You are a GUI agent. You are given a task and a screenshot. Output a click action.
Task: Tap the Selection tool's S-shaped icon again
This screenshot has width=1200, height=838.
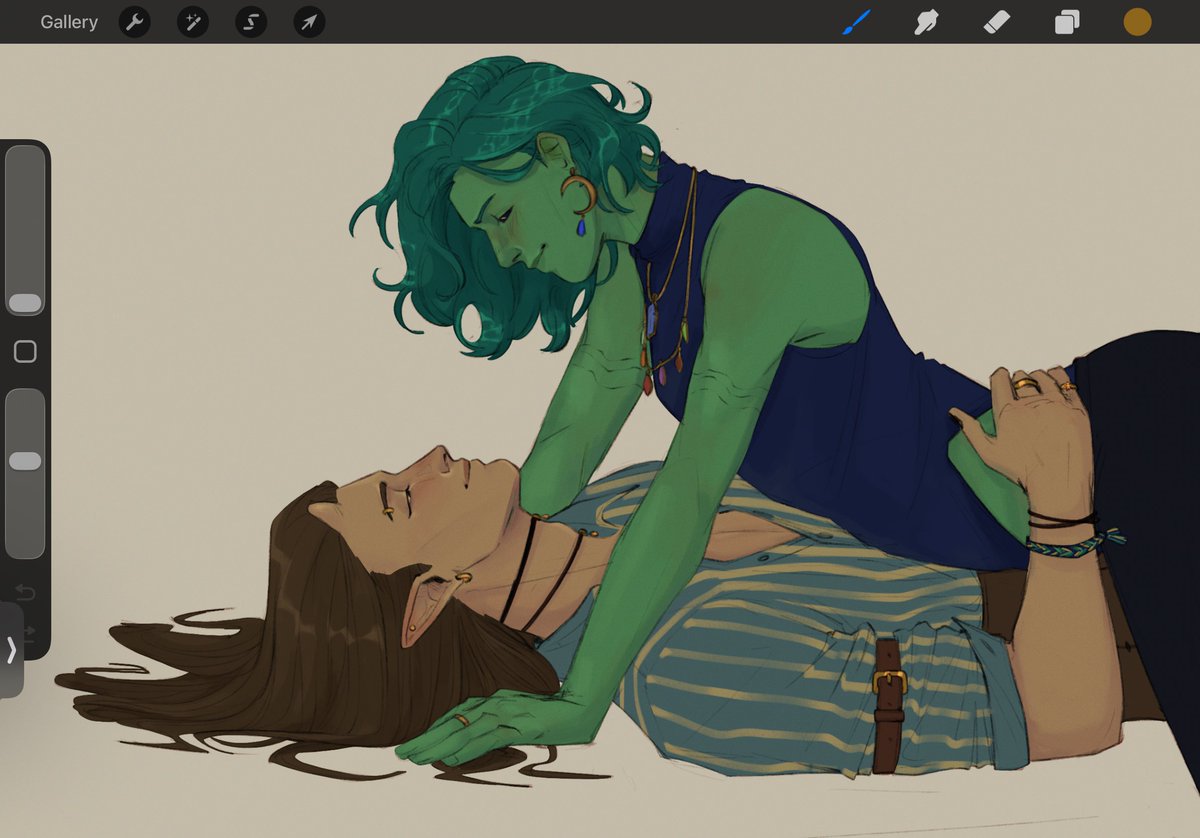click(x=250, y=21)
